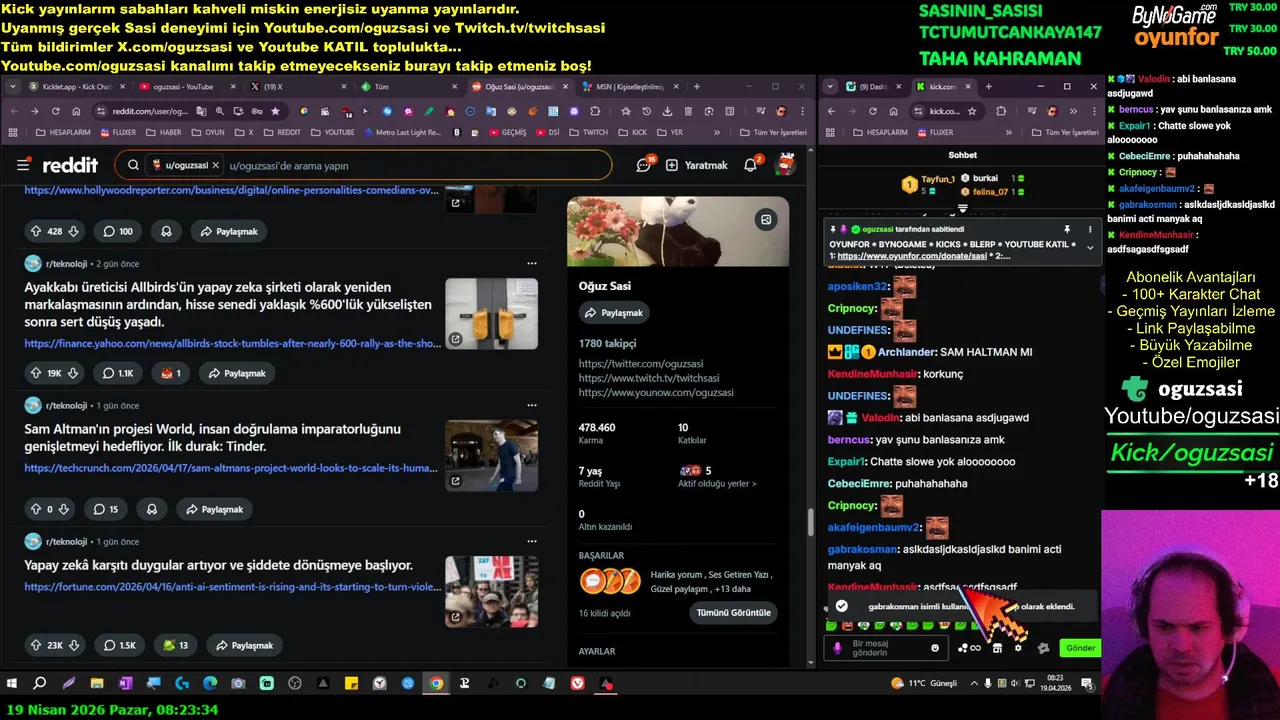Give an award on the Sam Altman post
Image resolution: width=1280 pixels, height=720 pixels.
[x=152, y=509]
